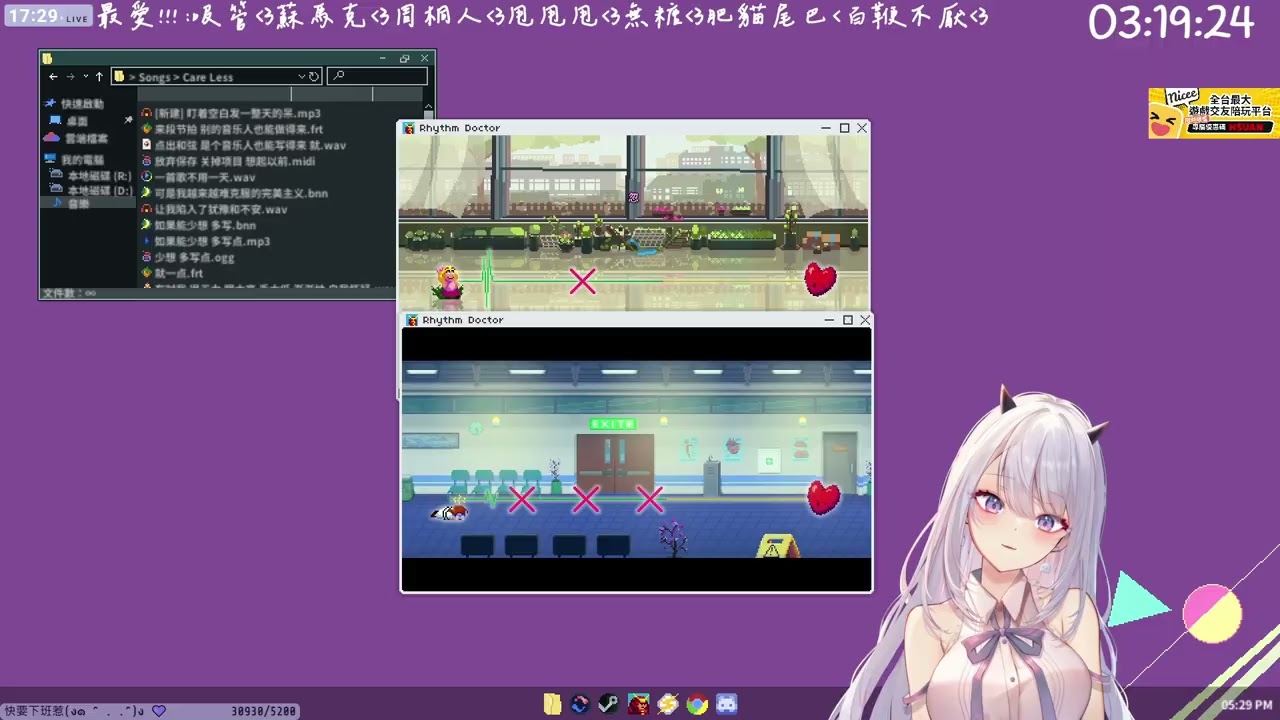Image resolution: width=1280 pixels, height=720 pixels.
Task: Click the upper Rhythm Doctor window title icon
Action: coord(409,128)
